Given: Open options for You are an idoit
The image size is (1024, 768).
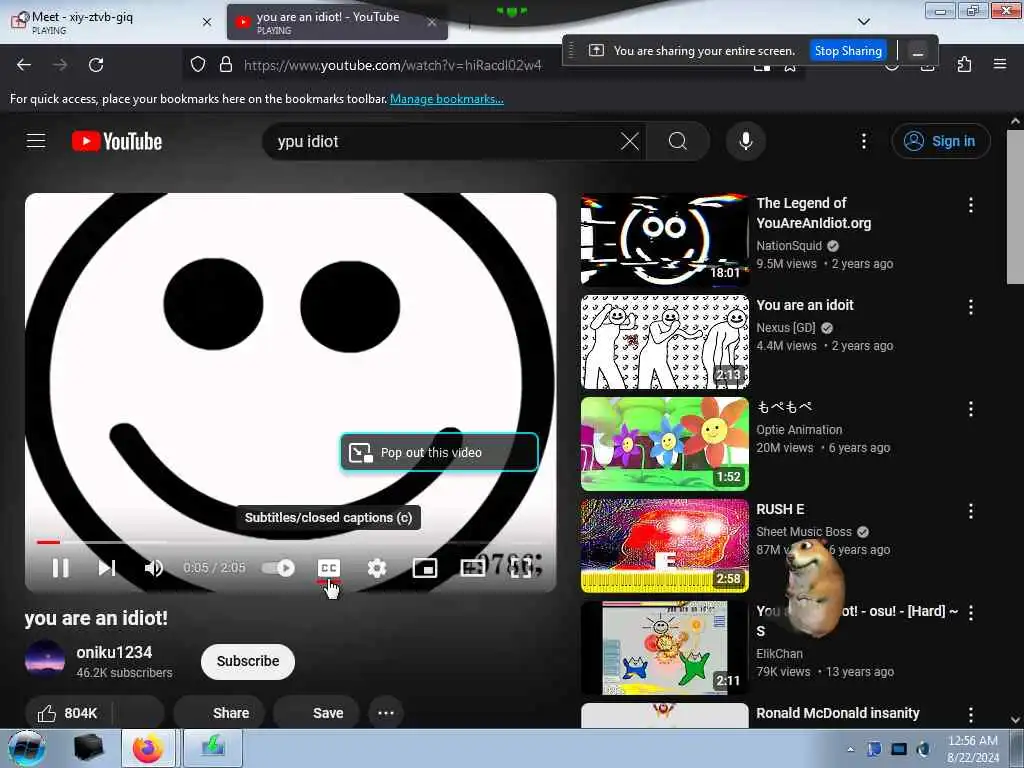Looking at the screenshot, I should (971, 307).
